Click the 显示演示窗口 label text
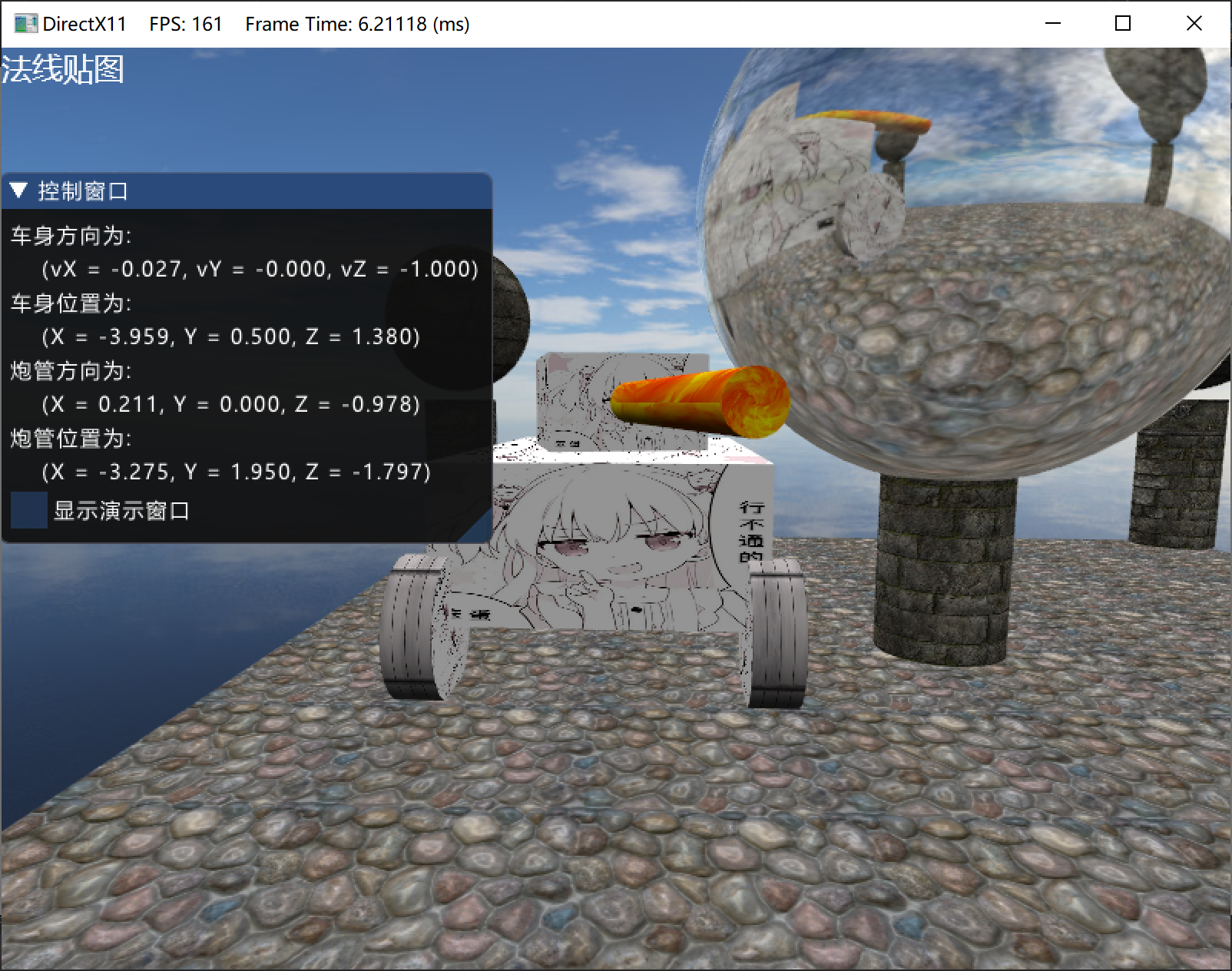1232x971 pixels. click(121, 510)
